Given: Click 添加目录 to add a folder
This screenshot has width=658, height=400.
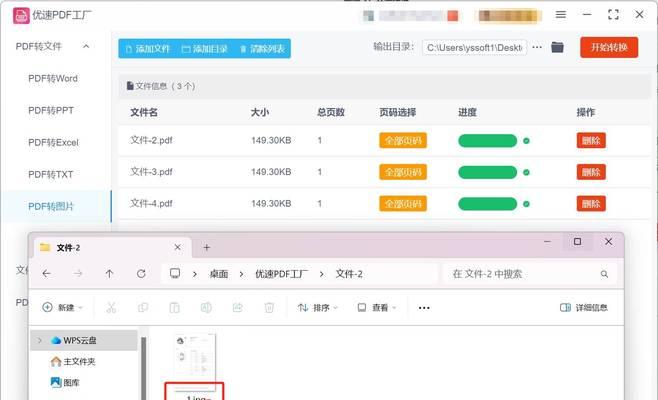Looking at the screenshot, I should coord(205,49).
